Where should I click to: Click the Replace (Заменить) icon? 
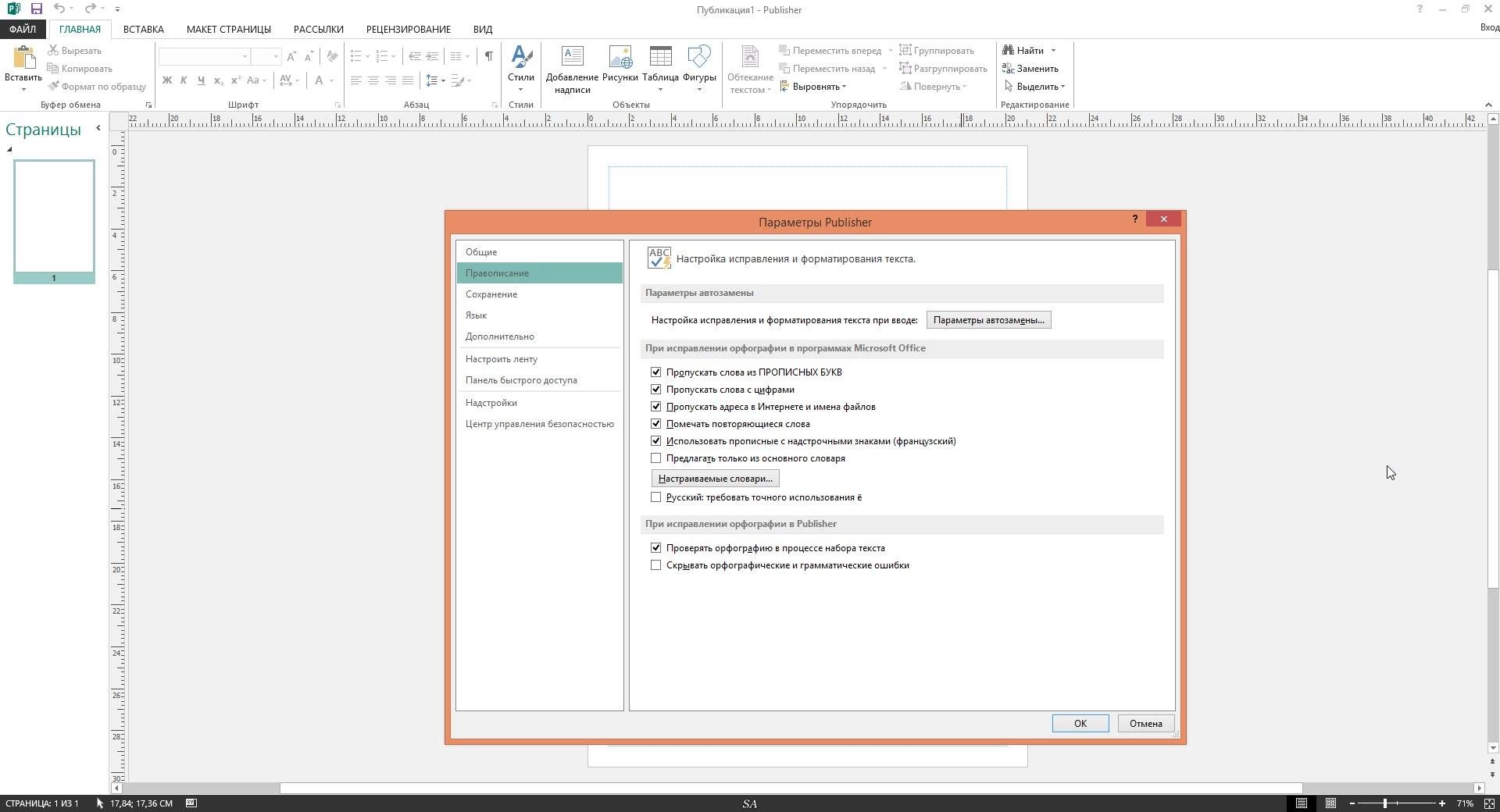(1009, 69)
